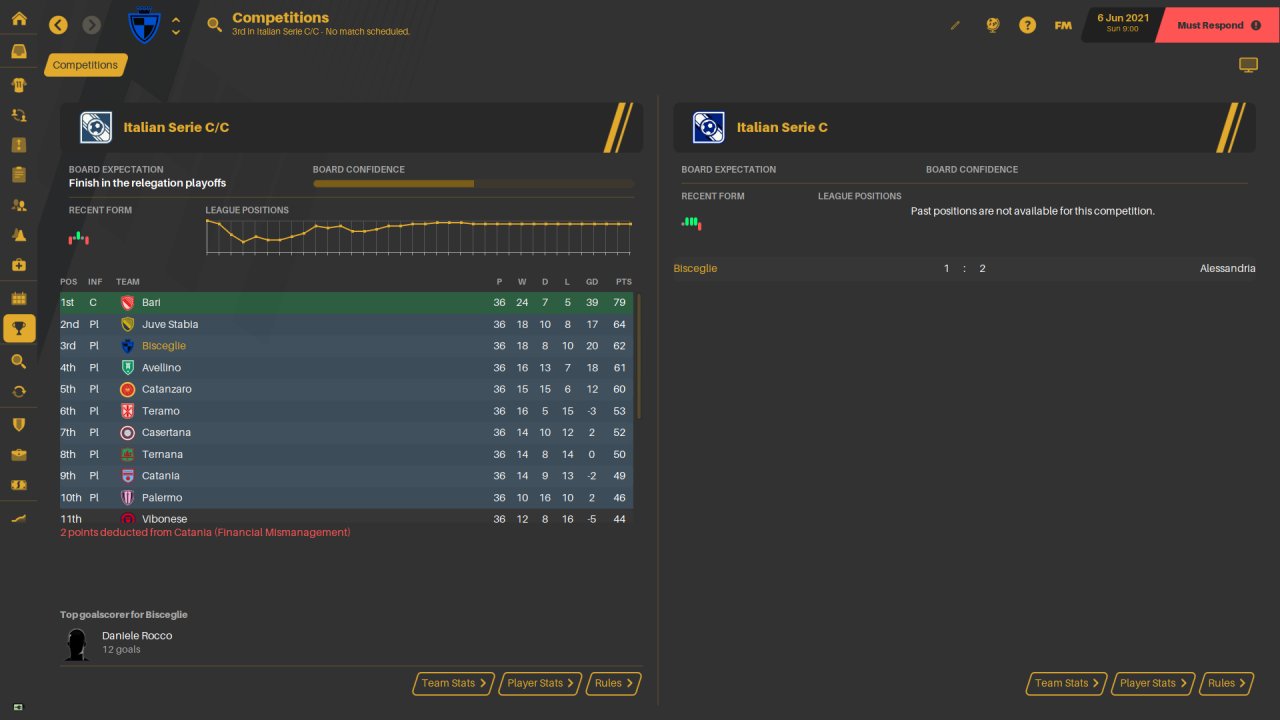Go to the Home screen icon
Image resolution: width=1280 pixels, height=720 pixels.
pyautogui.click(x=18, y=19)
